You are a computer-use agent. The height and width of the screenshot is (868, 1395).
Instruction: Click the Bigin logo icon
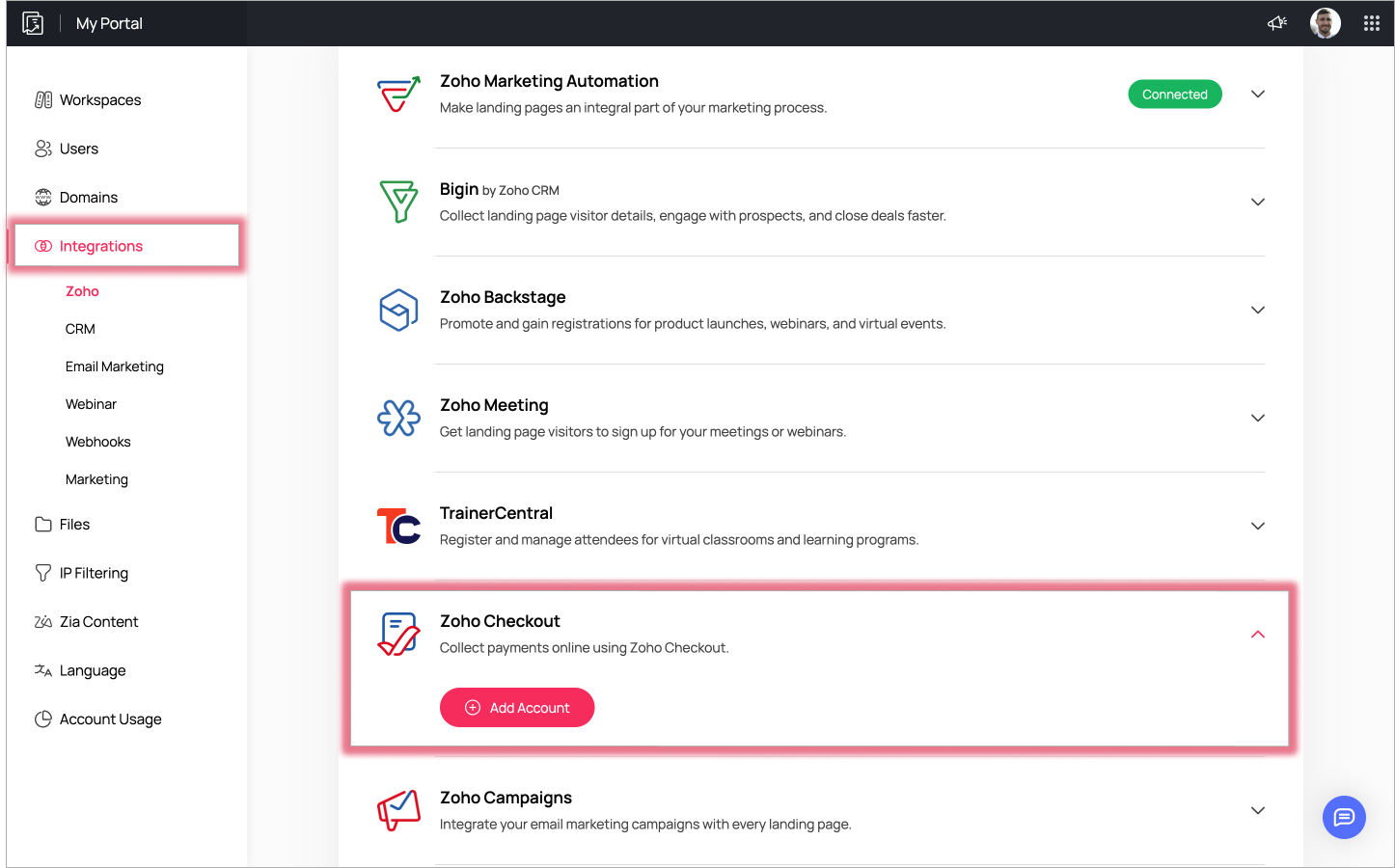[398, 202]
